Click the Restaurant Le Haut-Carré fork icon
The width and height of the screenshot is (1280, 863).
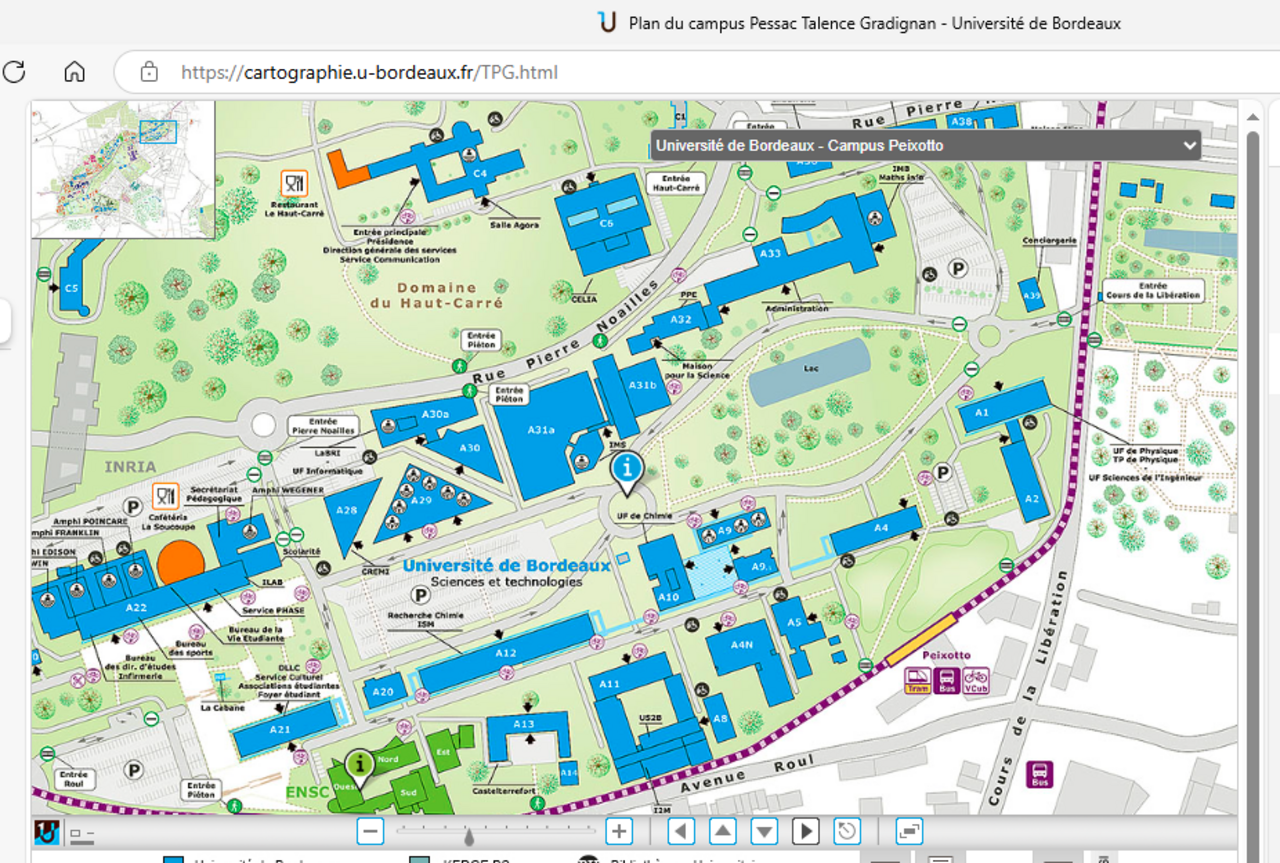click(294, 182)
